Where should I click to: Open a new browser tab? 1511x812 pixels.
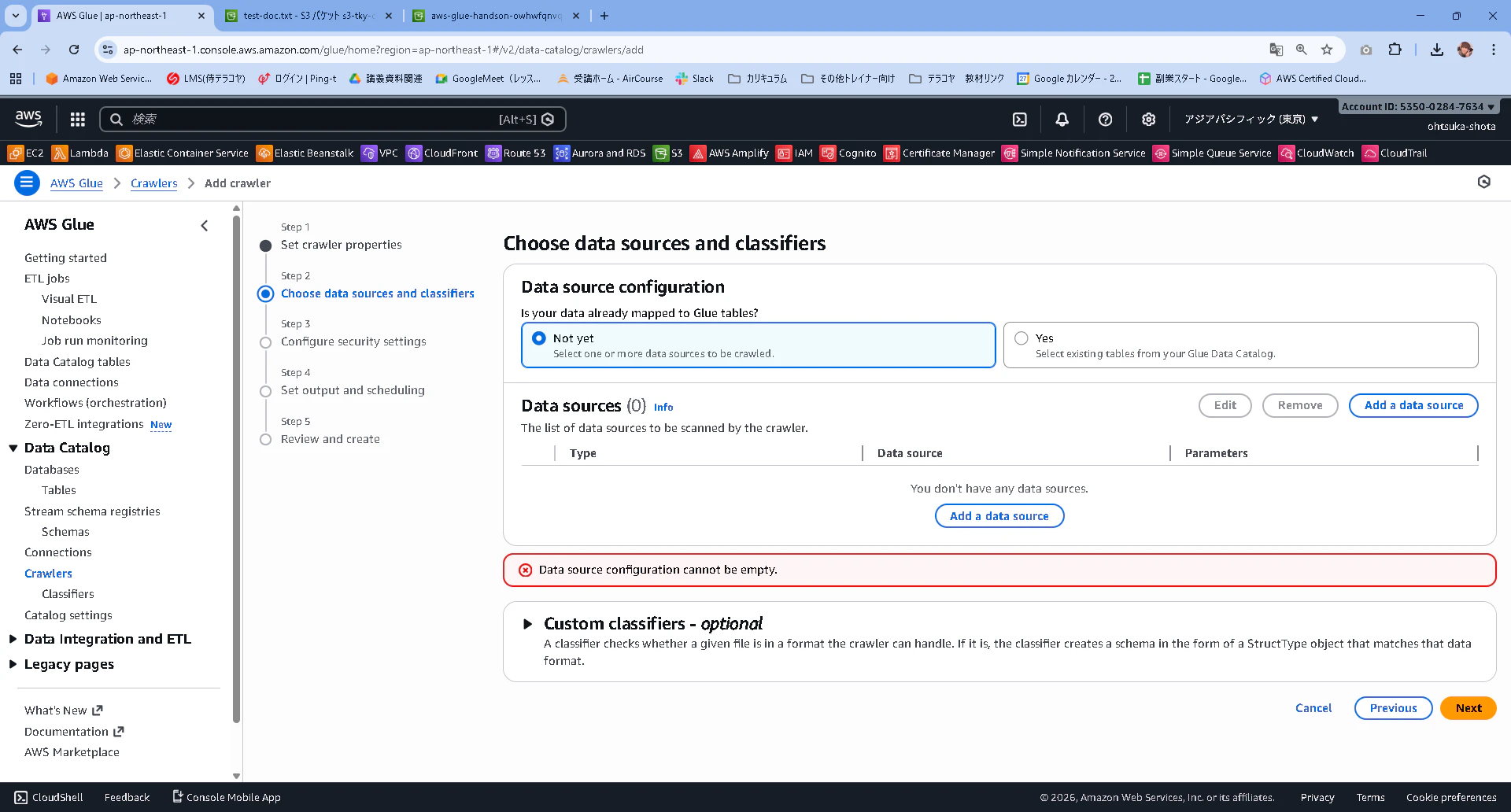coord(604,16)
